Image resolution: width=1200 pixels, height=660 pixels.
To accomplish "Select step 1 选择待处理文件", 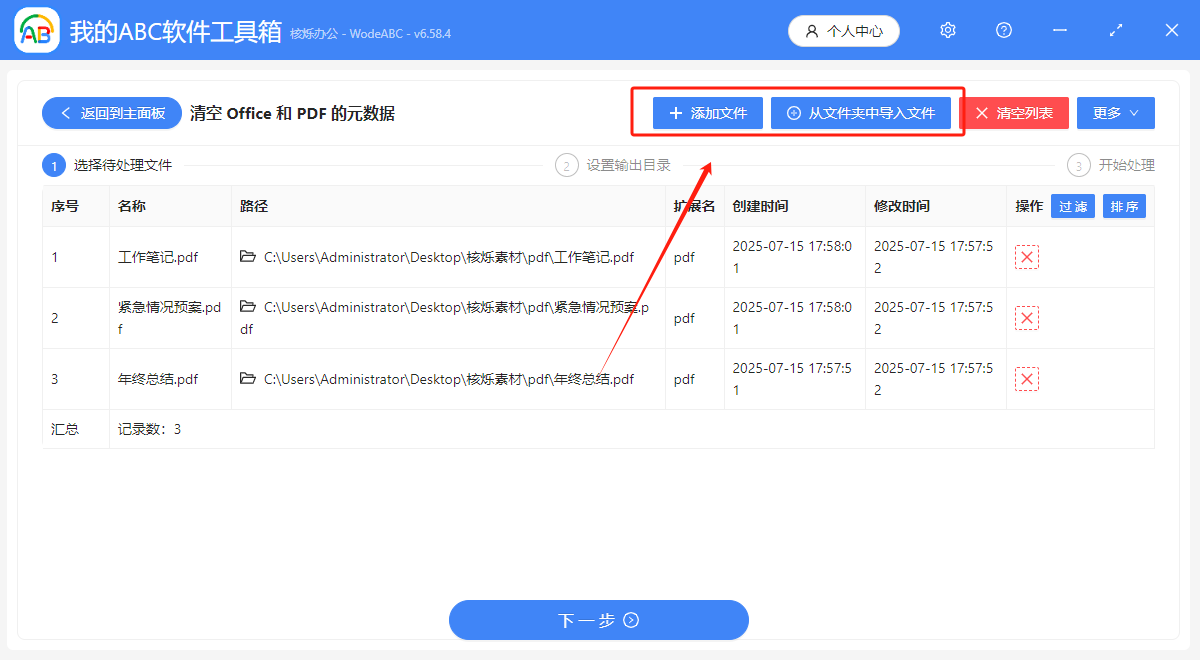I will pos(108,165).
